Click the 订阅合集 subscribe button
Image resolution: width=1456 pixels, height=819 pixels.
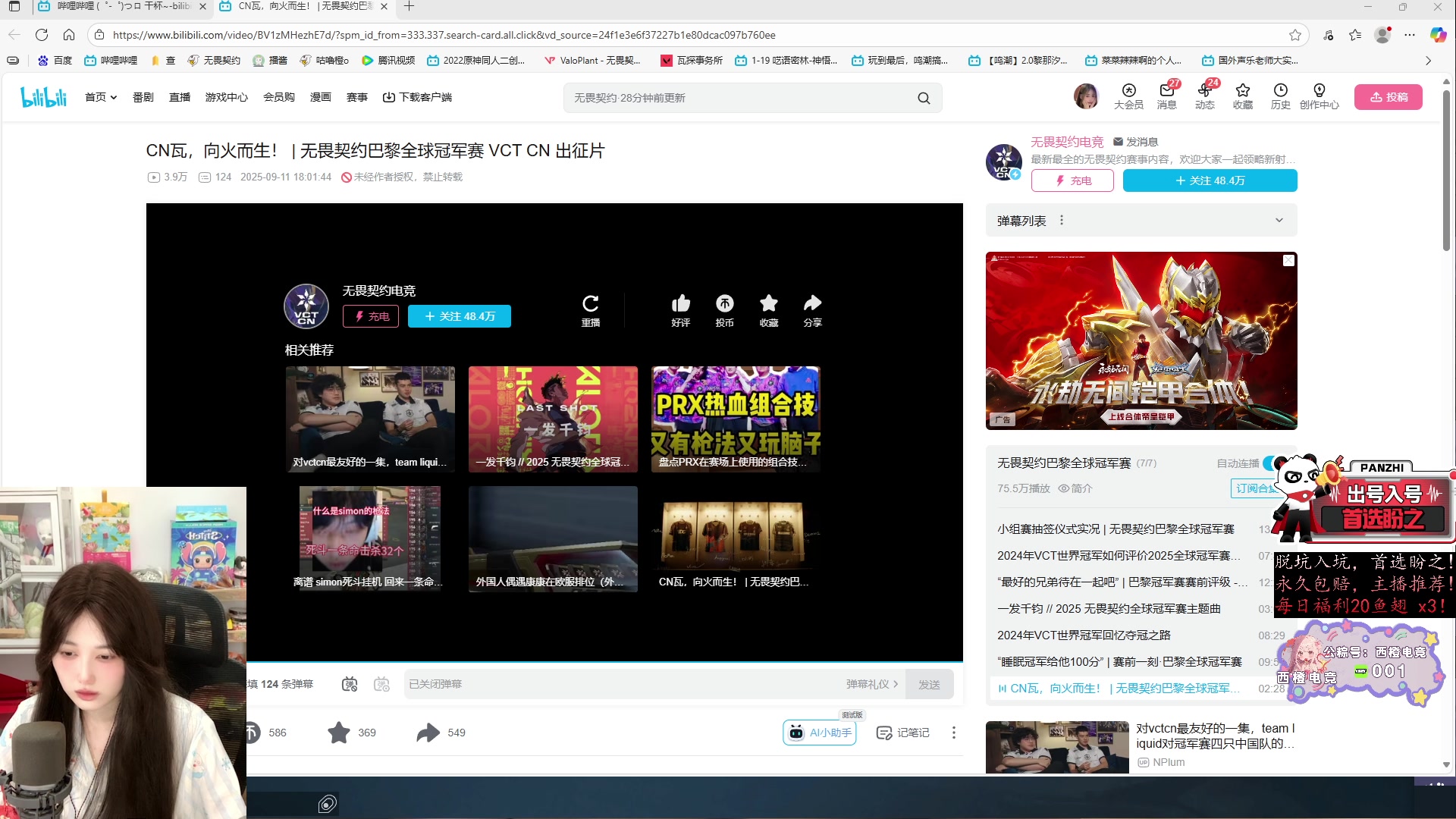1254,488
